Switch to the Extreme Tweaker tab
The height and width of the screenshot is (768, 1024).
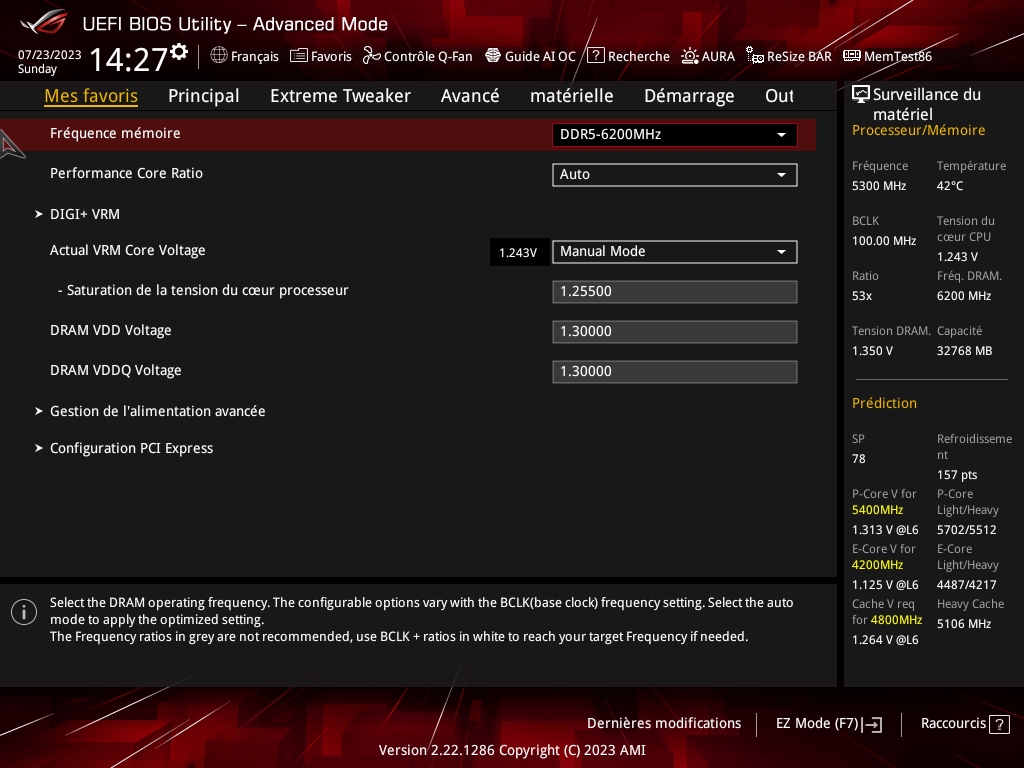tap(340, 96)
